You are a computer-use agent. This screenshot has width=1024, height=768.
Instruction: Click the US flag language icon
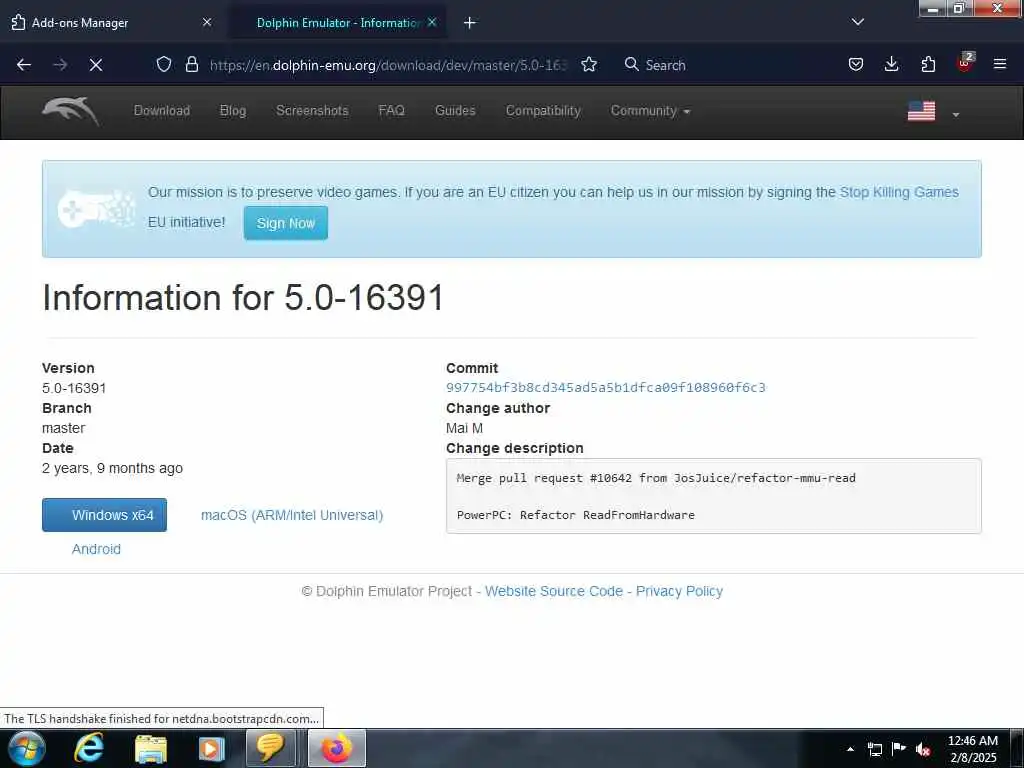point(921,111)
